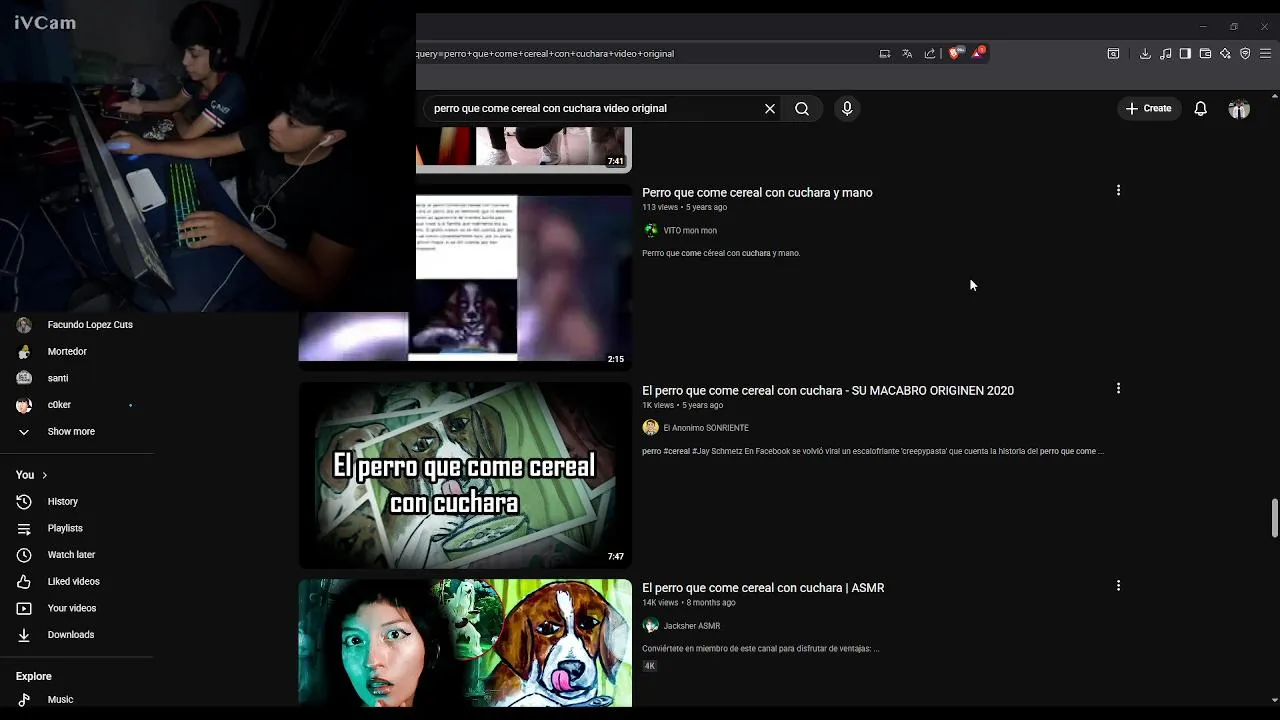1280x720 pixels.
Task: Start voice search with the microphone icon
Action: (x=847, y=108)
